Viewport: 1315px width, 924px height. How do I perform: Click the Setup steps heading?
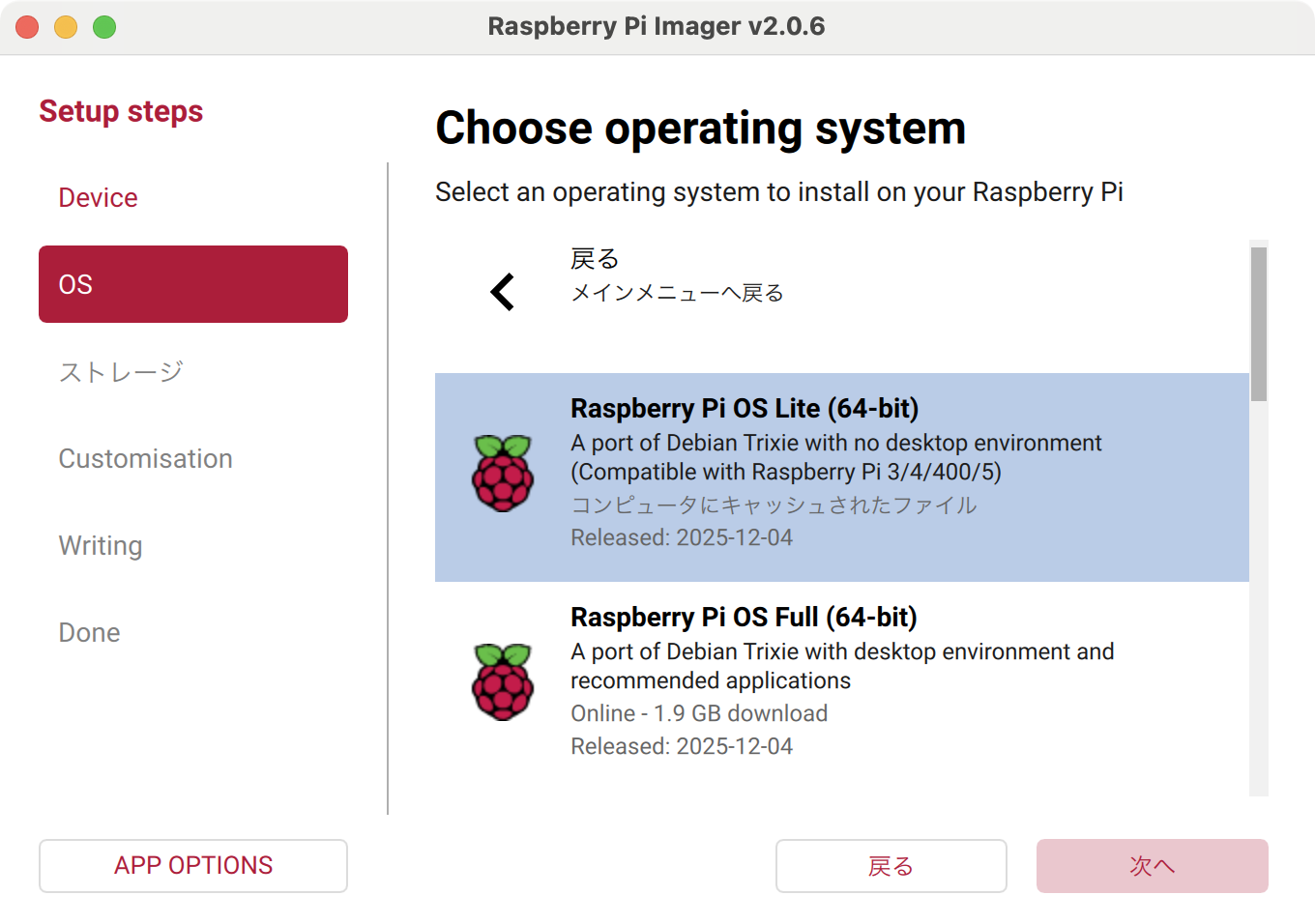tap(121, 111)
